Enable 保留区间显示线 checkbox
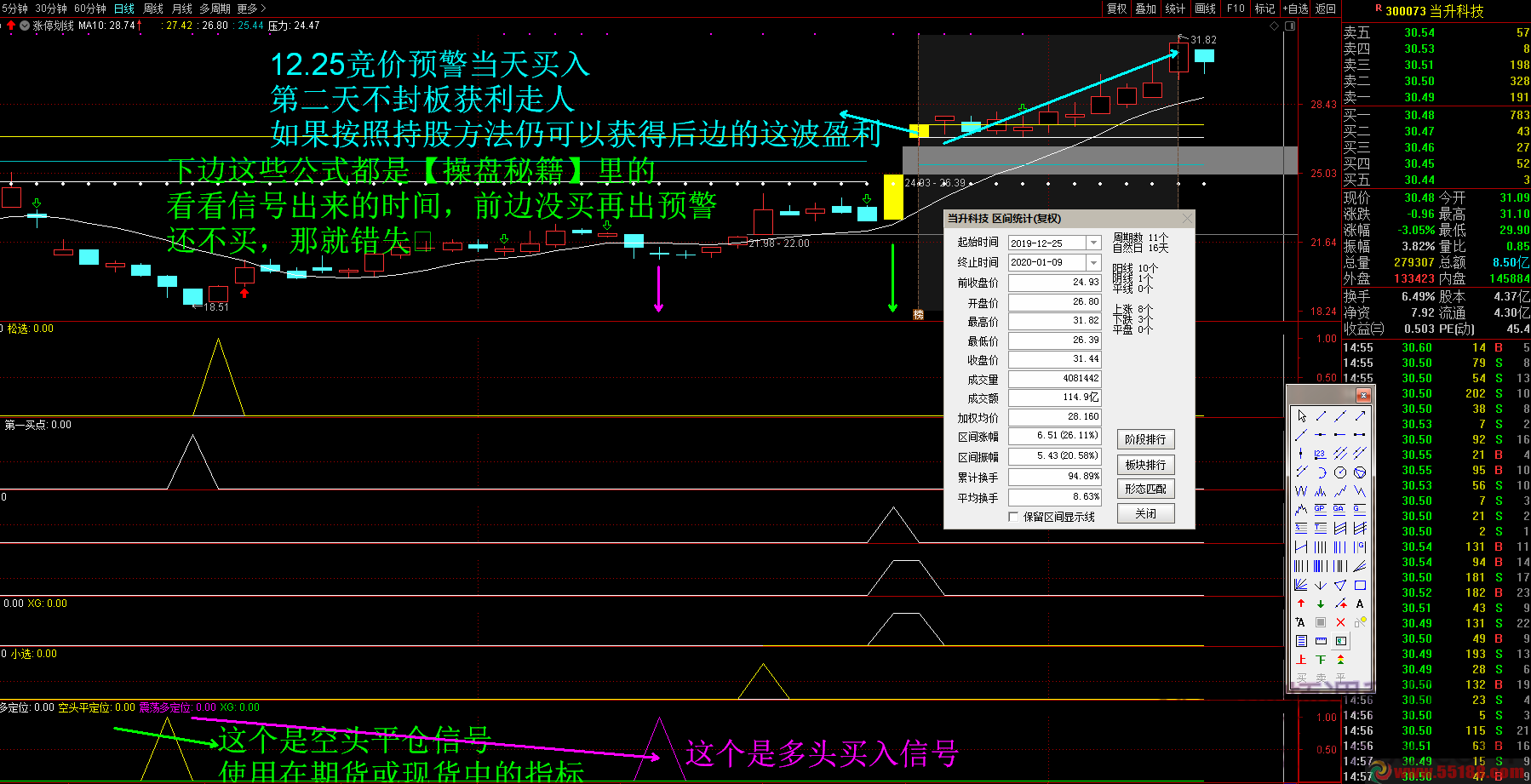 [1013, 517]
